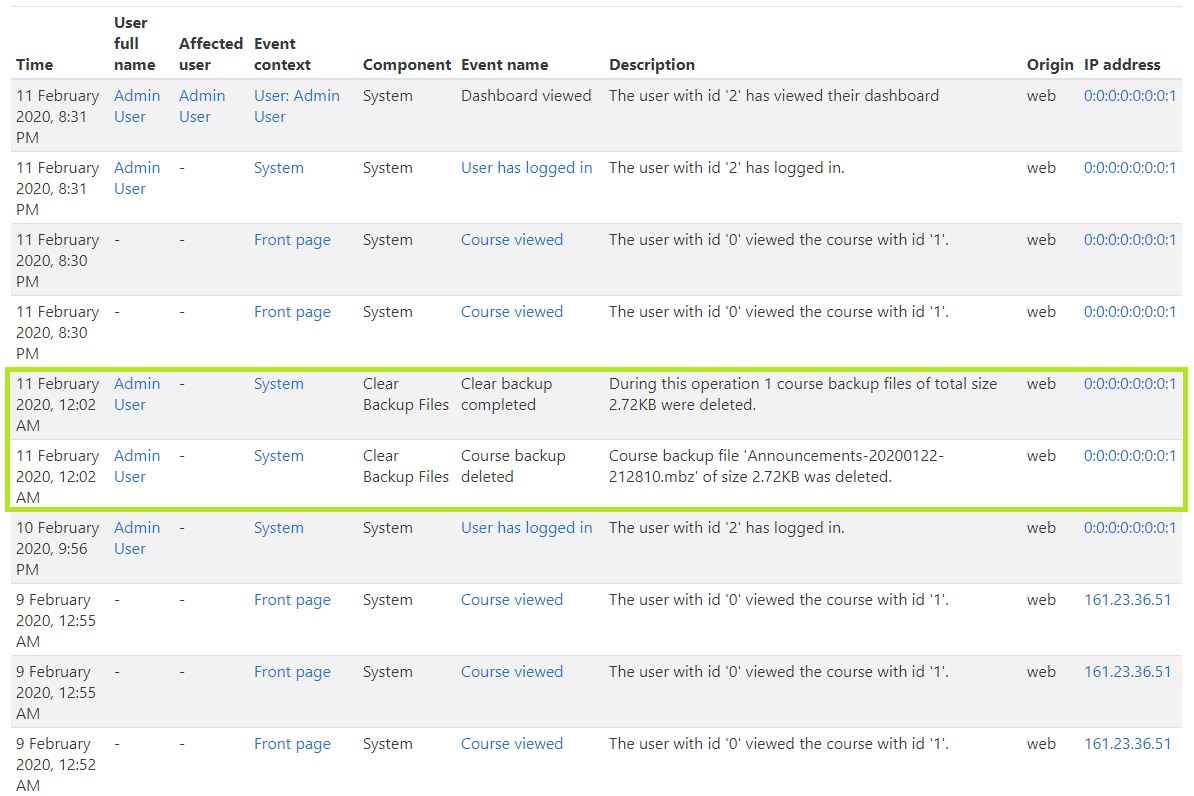Select 'Clear Backup Files' component in Clear backup completed row
Screen dimensions: 1194x796
[x=406, y=394]
